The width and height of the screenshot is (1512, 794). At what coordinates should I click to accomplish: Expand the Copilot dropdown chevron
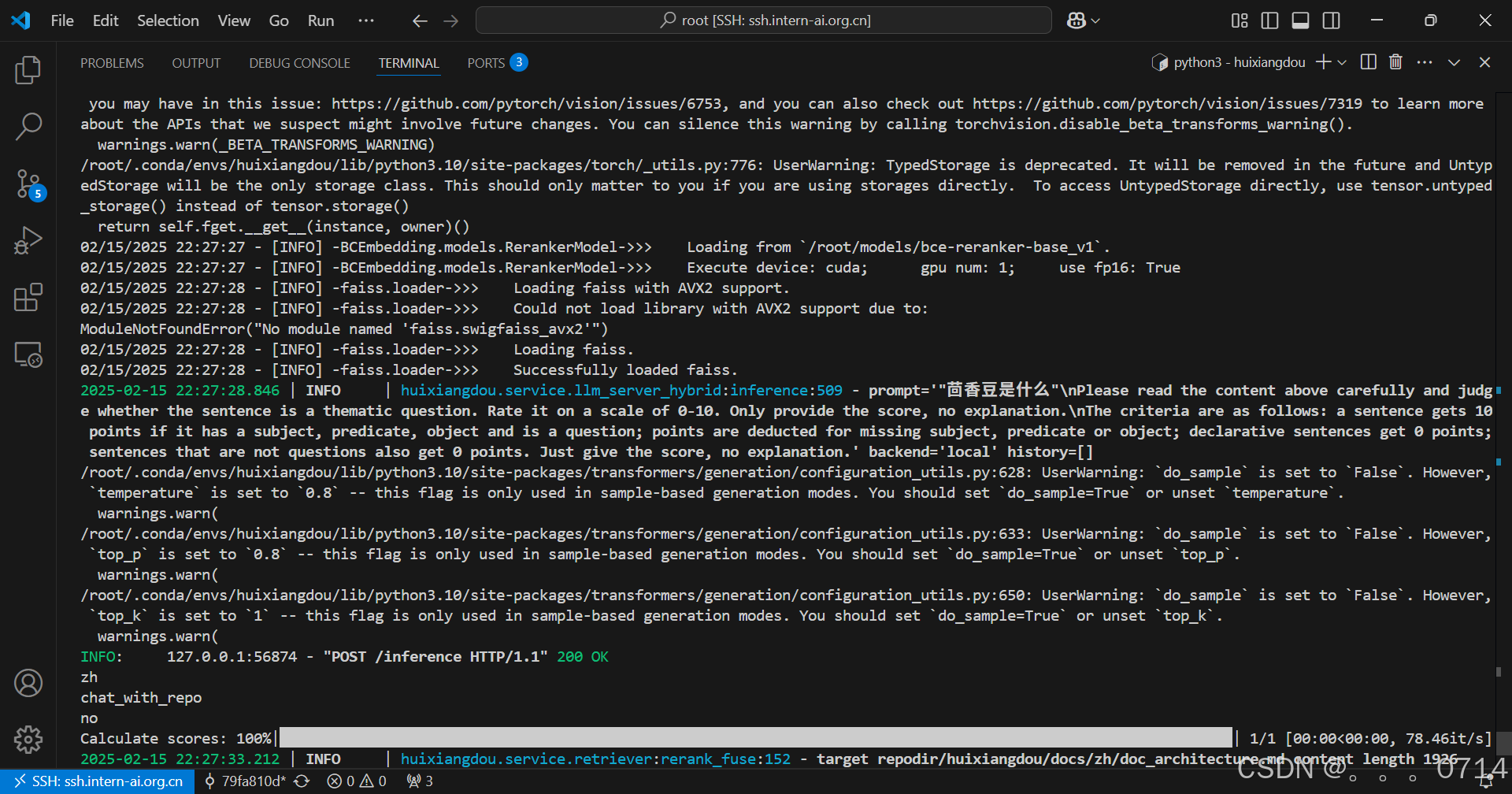1095,21
